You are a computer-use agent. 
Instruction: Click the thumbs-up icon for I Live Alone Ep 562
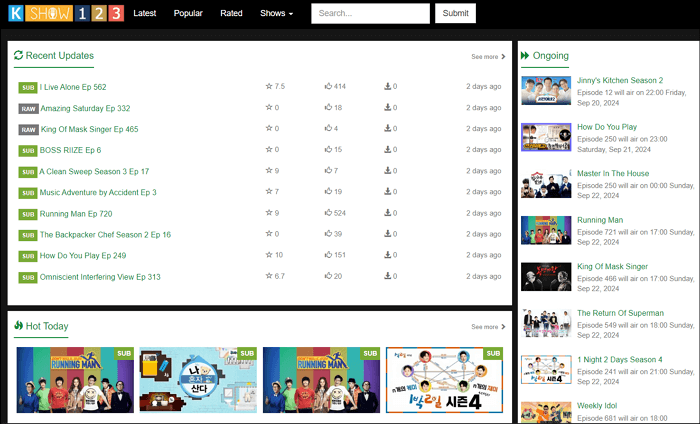tap(328, 86)
